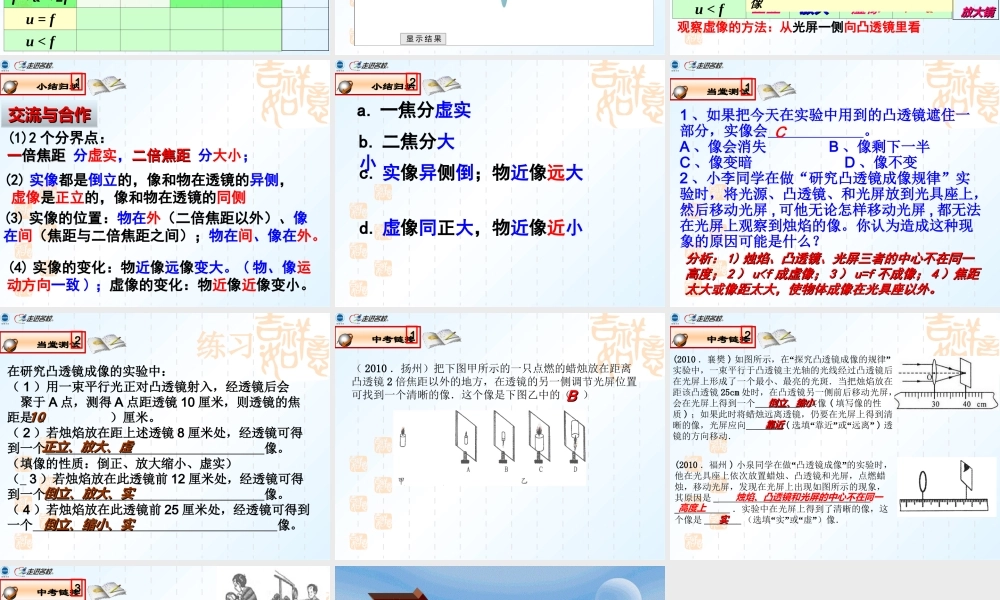Open the 中考链接 2 slide thumbnail
Screen dimensions: 1000x600
click(835, 436)
